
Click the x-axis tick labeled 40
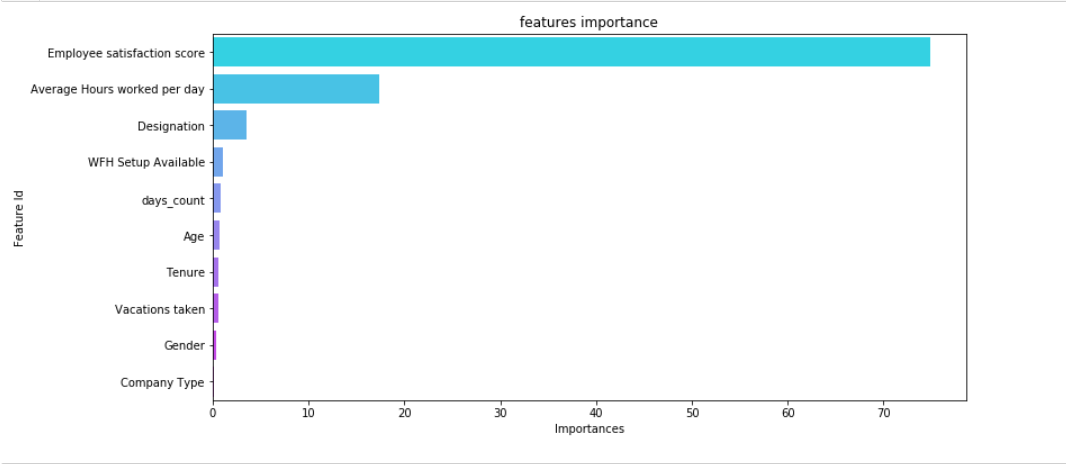[x=596, y=412]
